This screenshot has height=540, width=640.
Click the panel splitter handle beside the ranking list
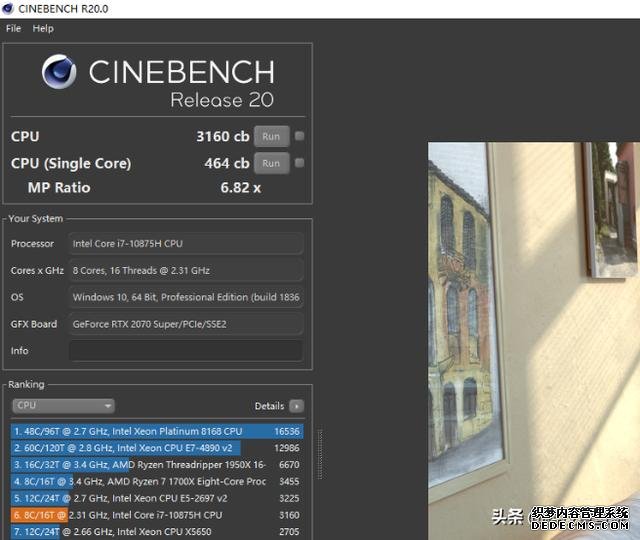(x=320, y=454)
